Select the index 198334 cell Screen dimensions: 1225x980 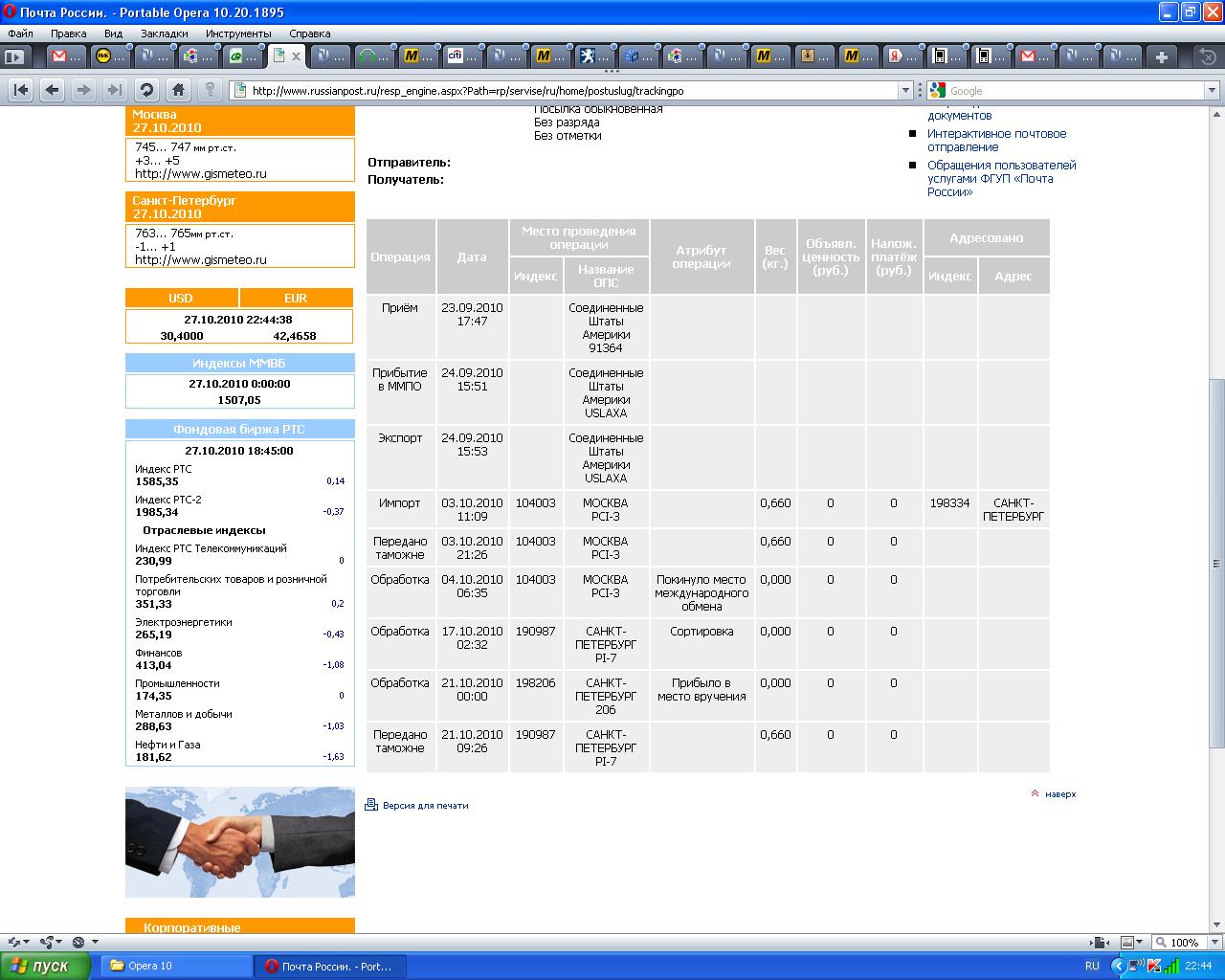point(950,510)
